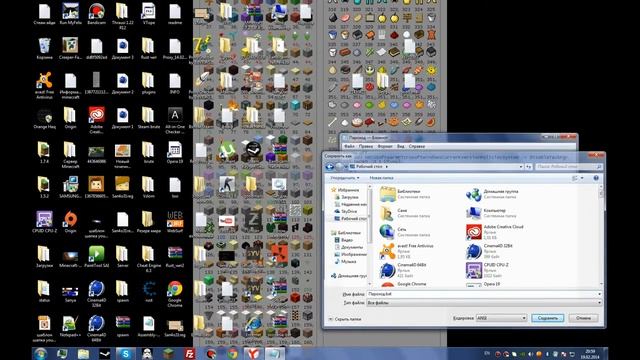The image size is (640, 360).
Task: Select Видео under Библиотеки in sidebar
Action: coord(344,240)
